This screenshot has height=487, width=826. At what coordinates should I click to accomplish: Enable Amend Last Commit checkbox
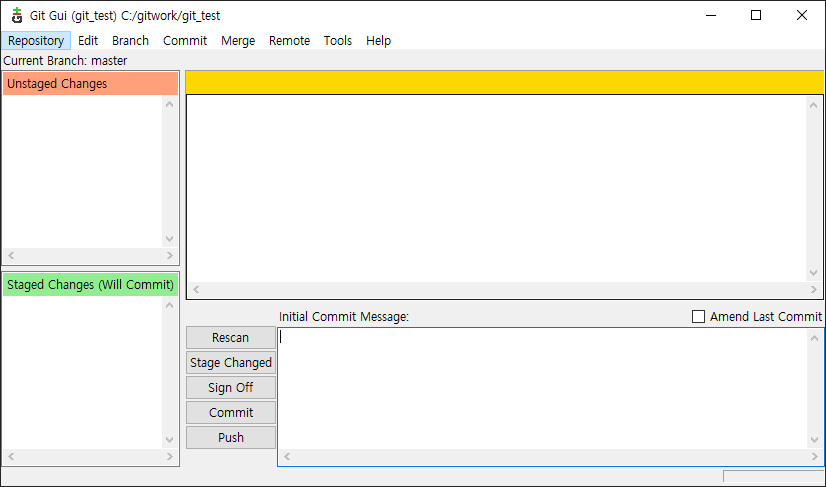(x=698, y=316)
